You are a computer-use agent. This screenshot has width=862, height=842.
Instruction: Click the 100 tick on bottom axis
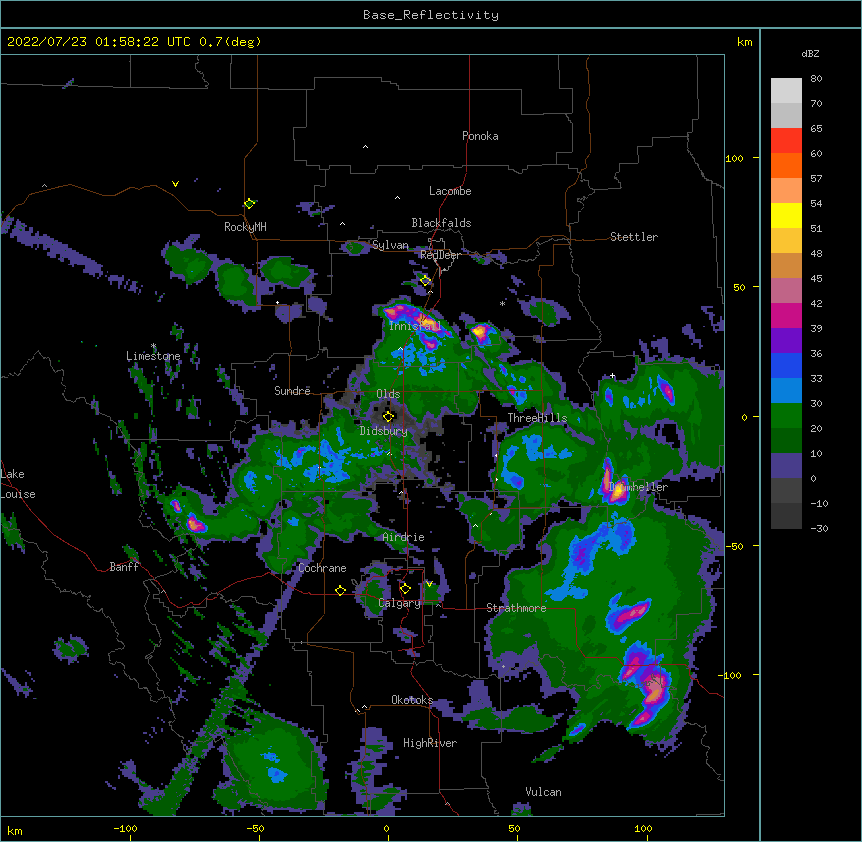coord(643,828)
